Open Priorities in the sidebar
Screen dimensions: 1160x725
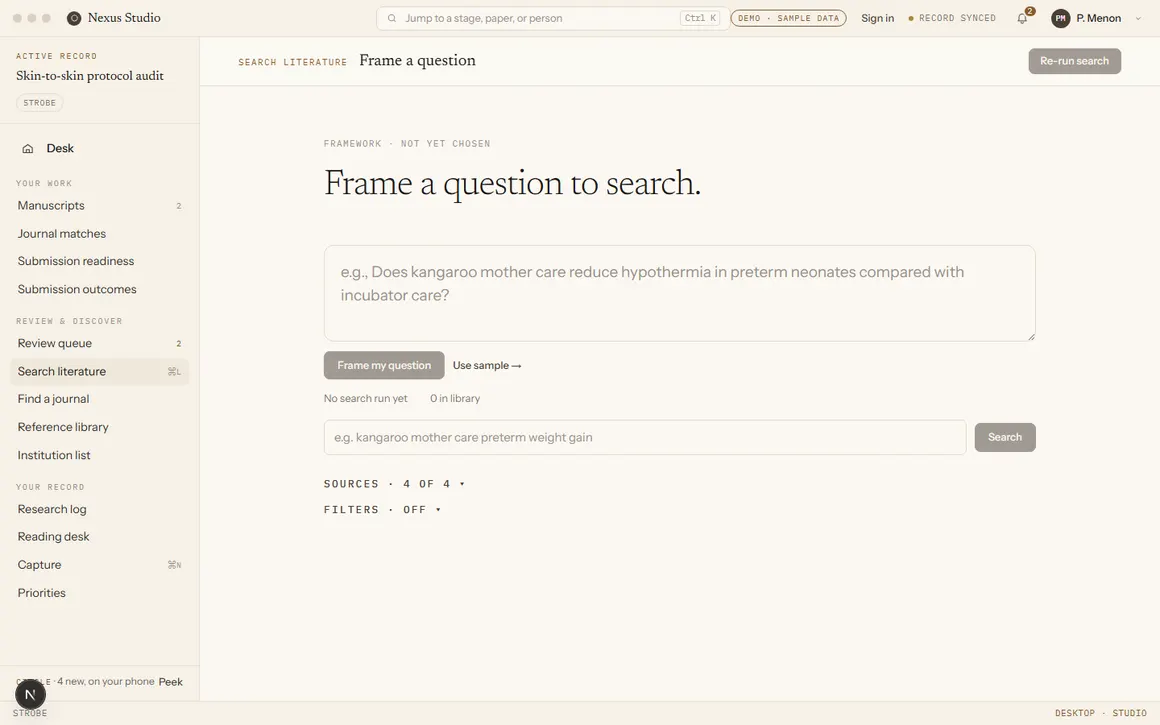[99, 593]
